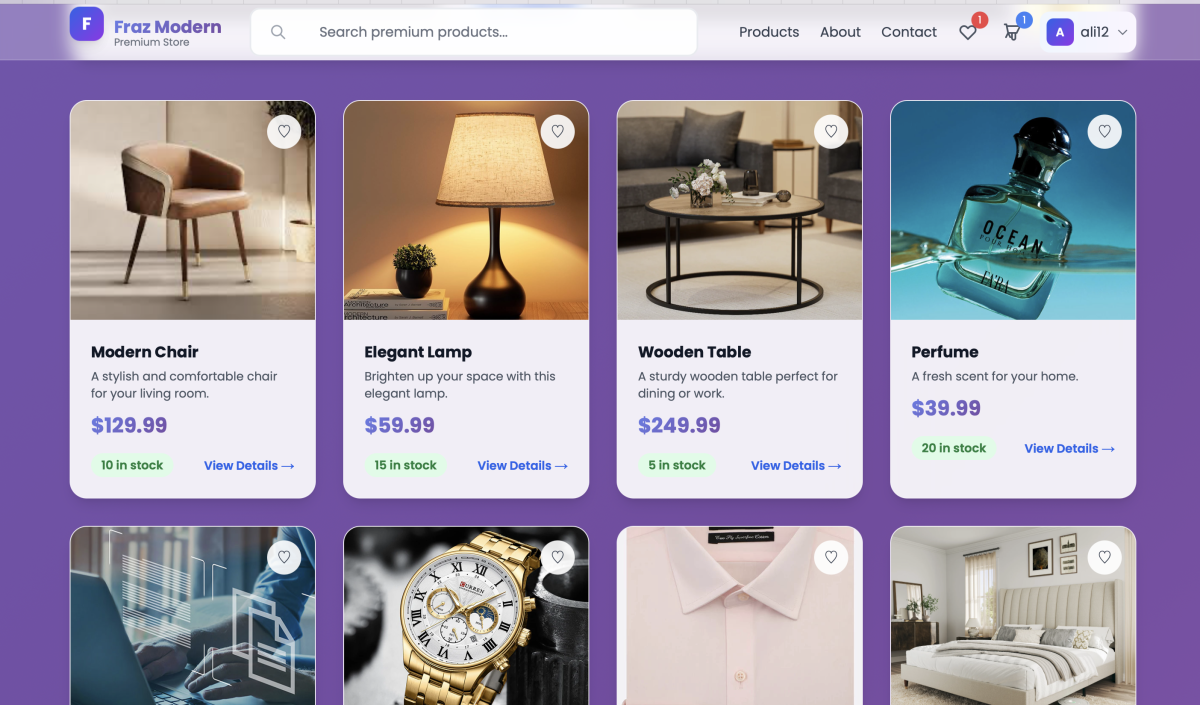Add Wooden Table to wishlist via heart

click(x=831, y=131)
